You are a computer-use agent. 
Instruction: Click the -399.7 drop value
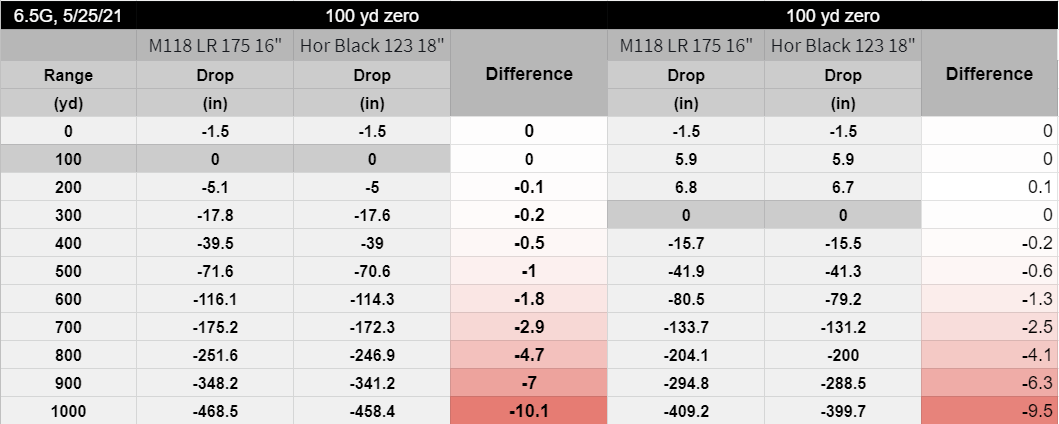pos(843,410)
